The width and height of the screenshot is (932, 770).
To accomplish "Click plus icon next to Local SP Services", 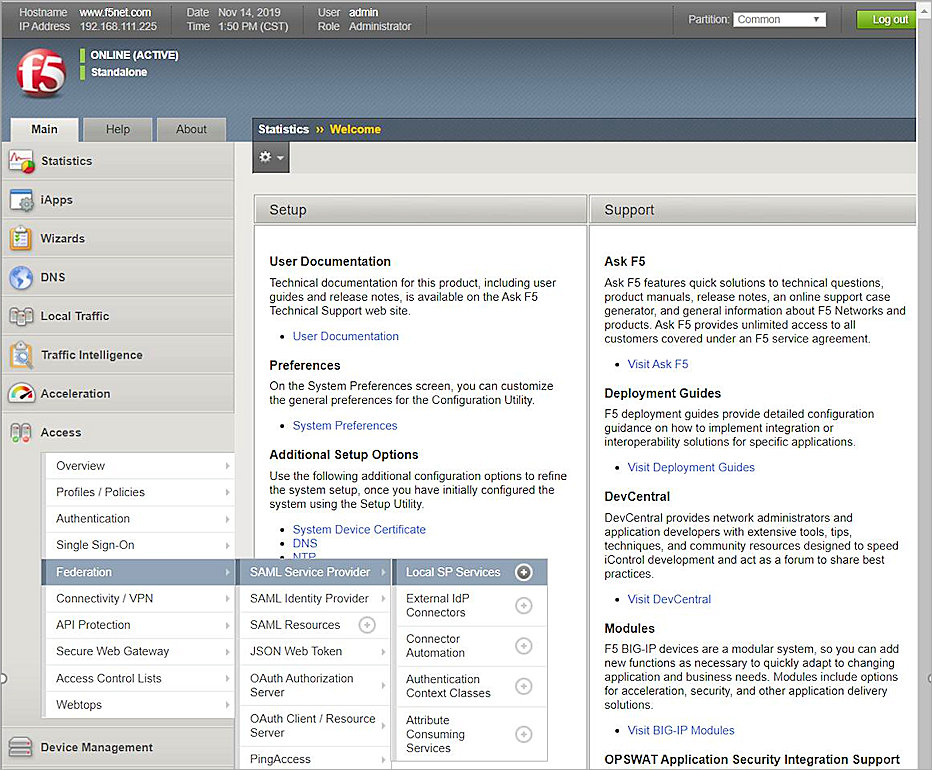I will point(523,573).
